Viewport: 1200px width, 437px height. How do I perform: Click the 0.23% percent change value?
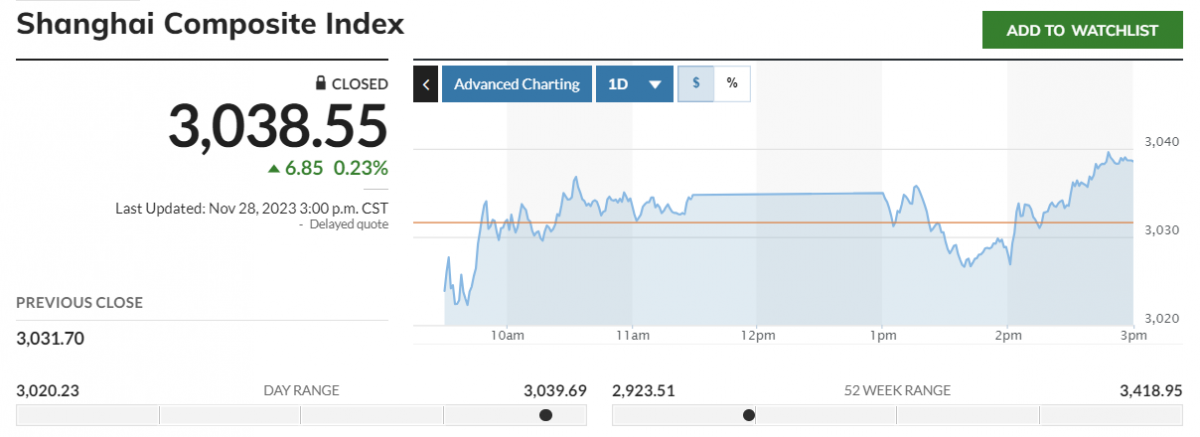(361, 168)
